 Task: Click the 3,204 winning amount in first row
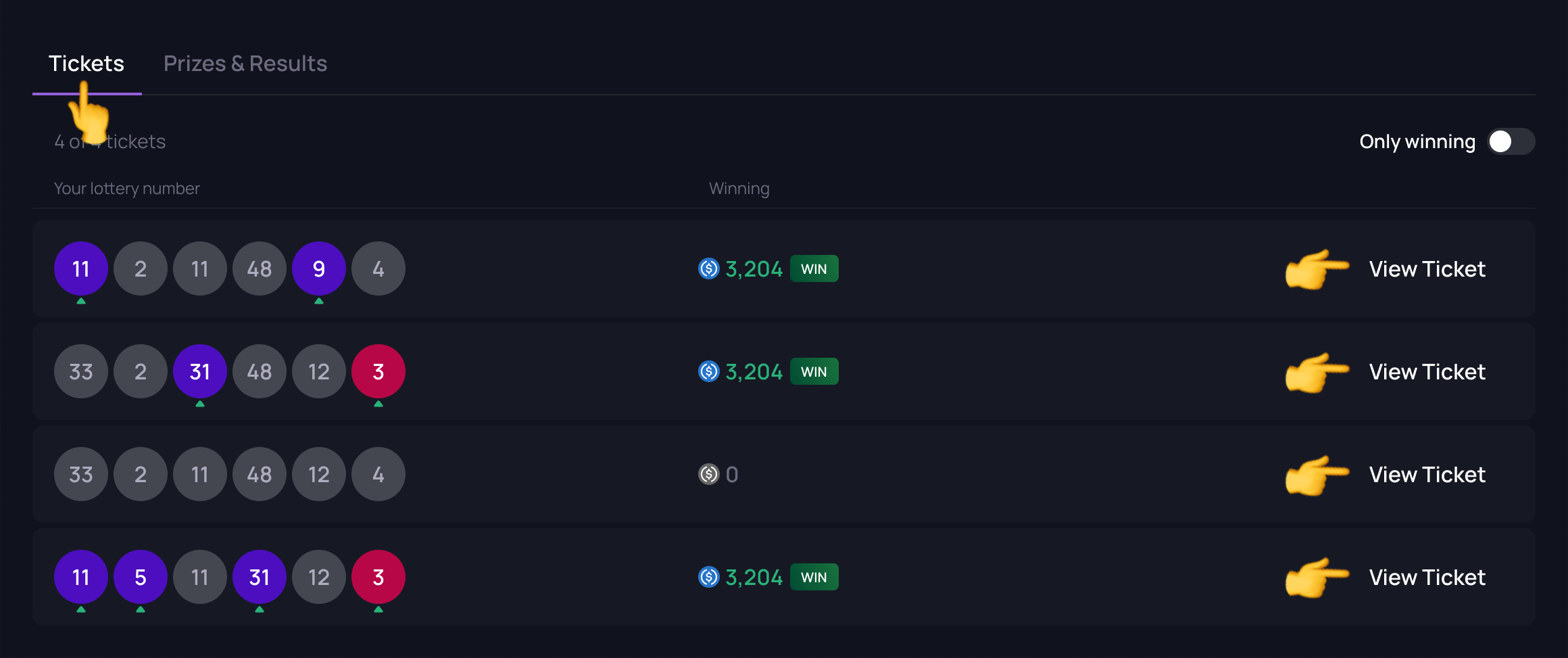[x=754, y=269]
